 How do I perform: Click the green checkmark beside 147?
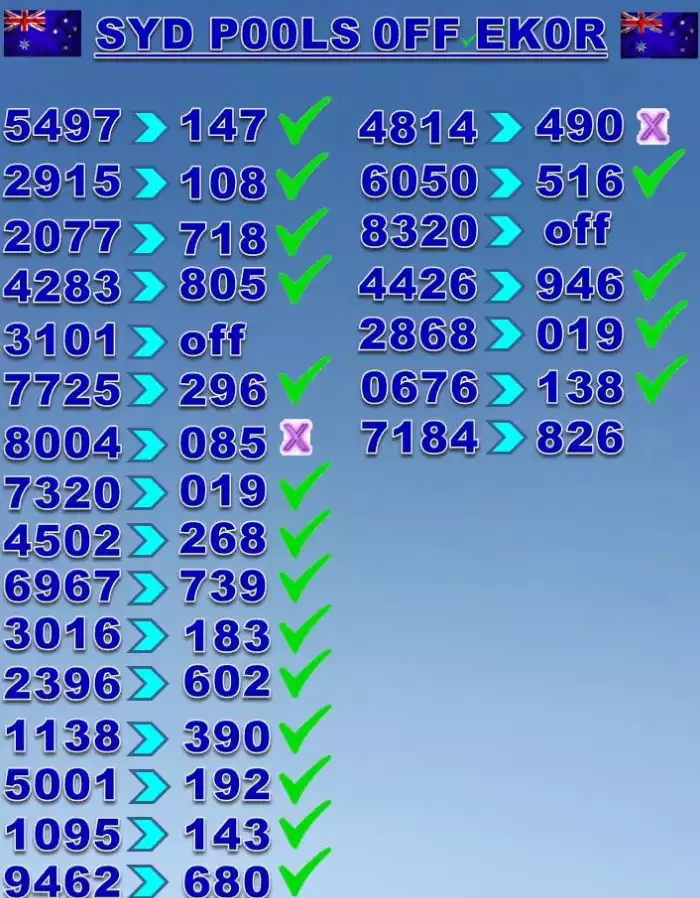point(305,121)
